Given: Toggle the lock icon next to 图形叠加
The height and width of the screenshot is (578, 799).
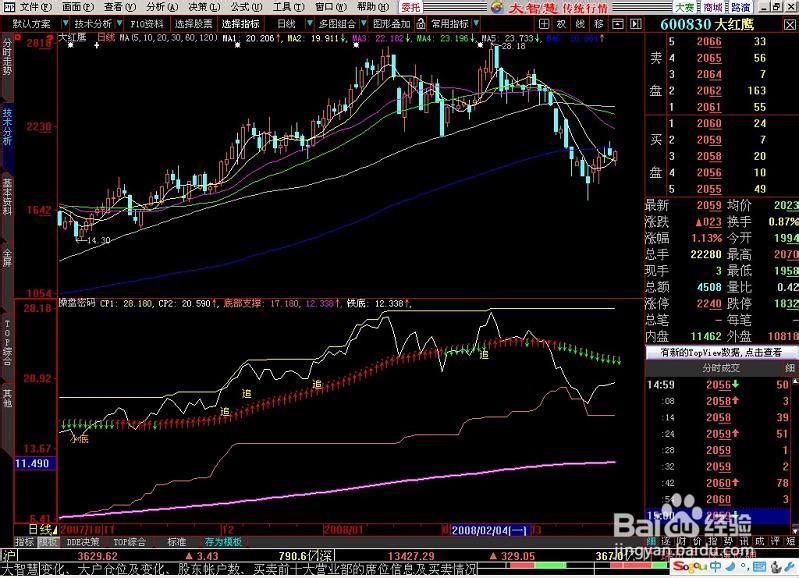Looking at the screenshot, I should point(420,23).
